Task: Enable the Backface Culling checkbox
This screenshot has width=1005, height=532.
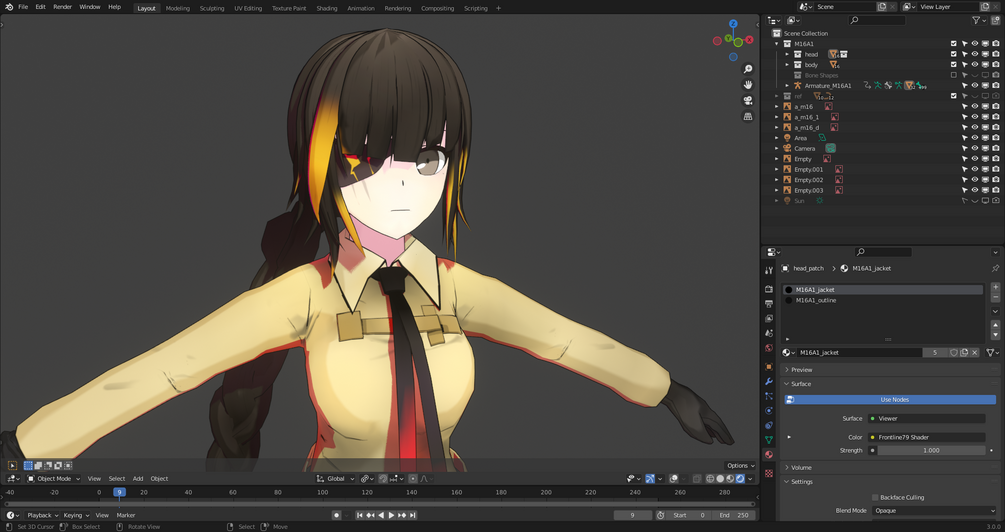Action: click(x=875, y=497)
